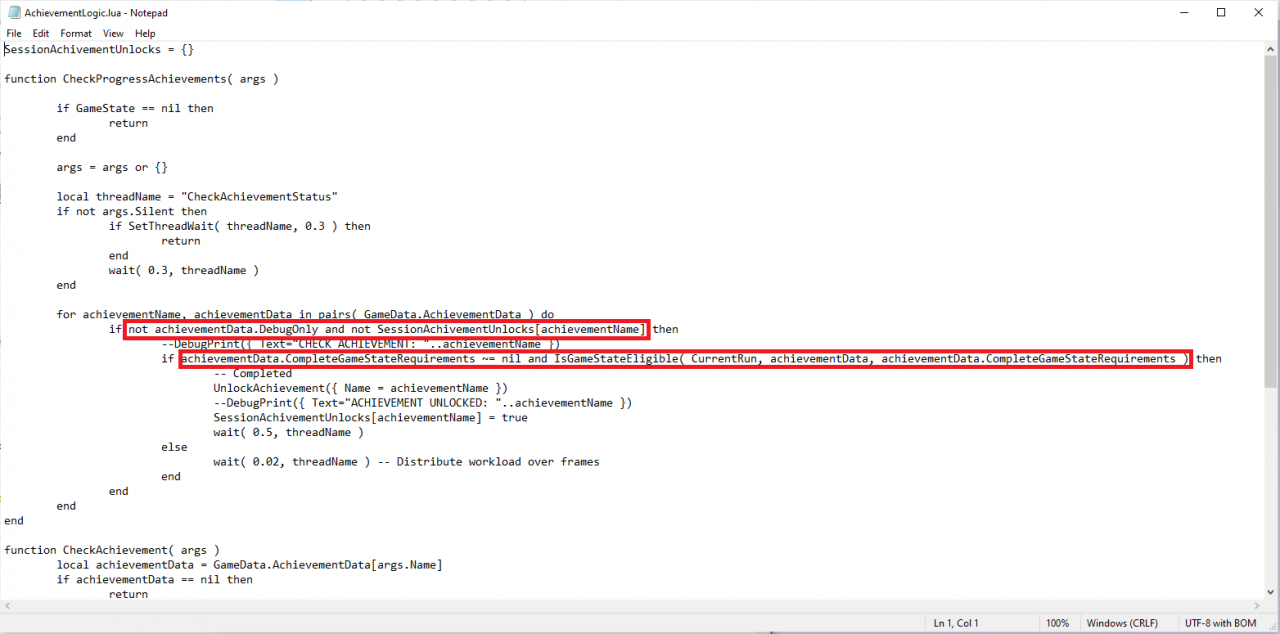Maximize the Notepad window
This screenshot has height=634, width=1280.
(1221, 13)
